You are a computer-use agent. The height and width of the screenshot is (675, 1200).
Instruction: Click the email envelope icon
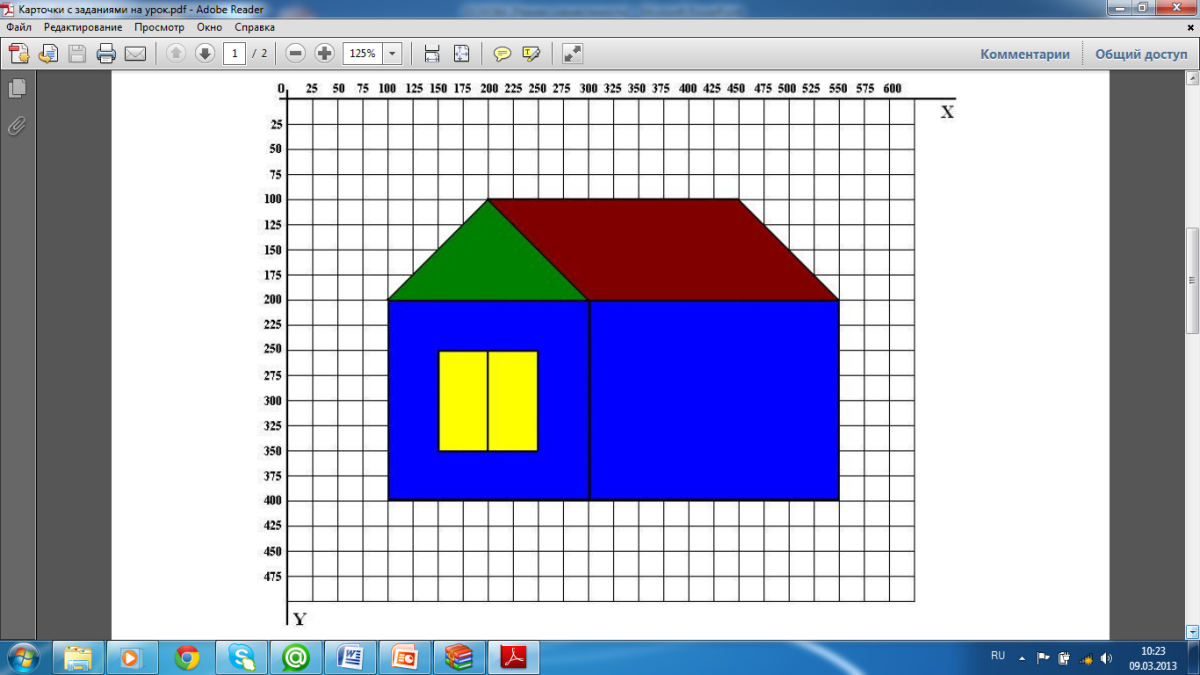[135, 54]
